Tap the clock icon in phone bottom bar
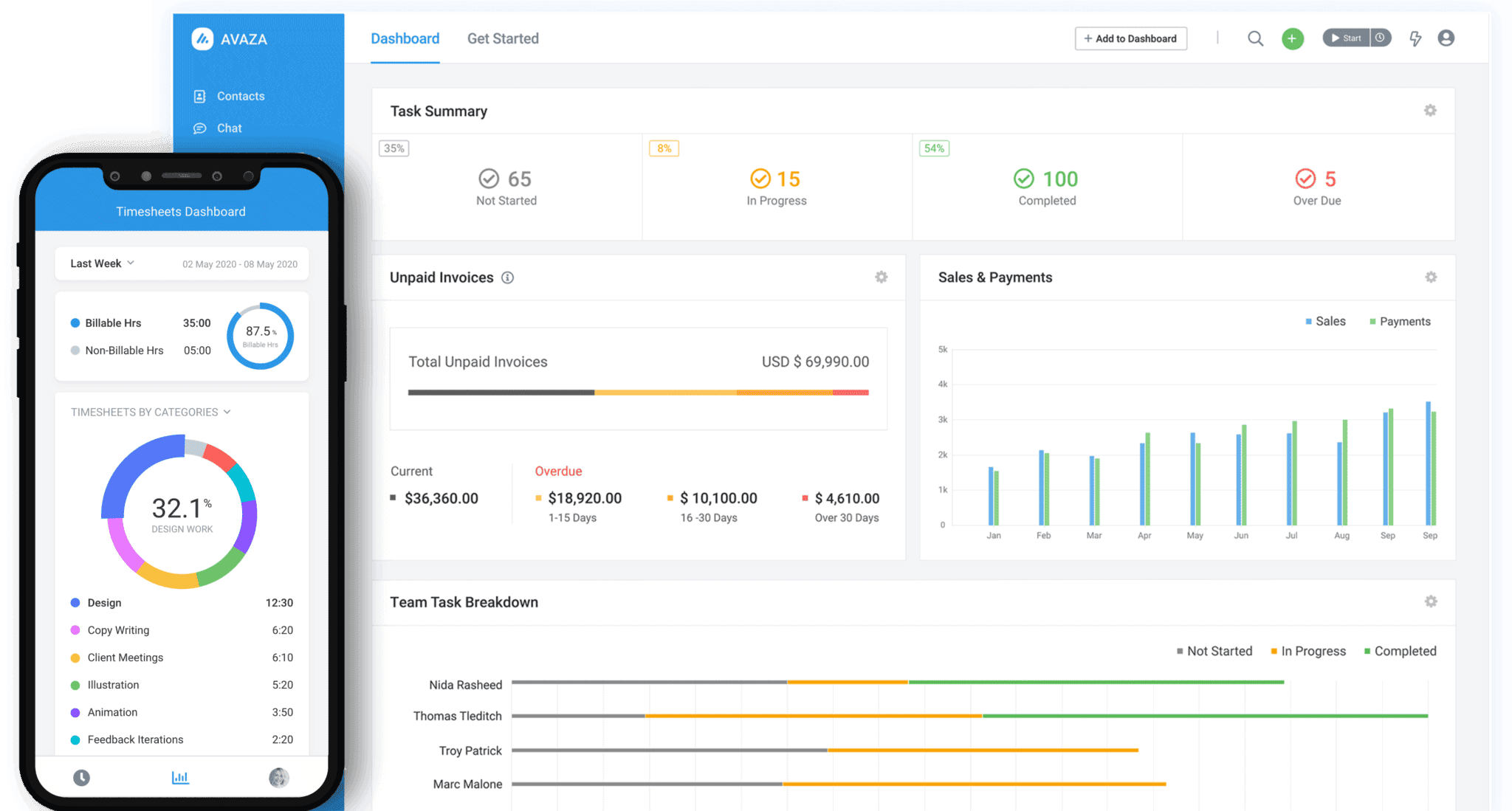 click(81, 777)
